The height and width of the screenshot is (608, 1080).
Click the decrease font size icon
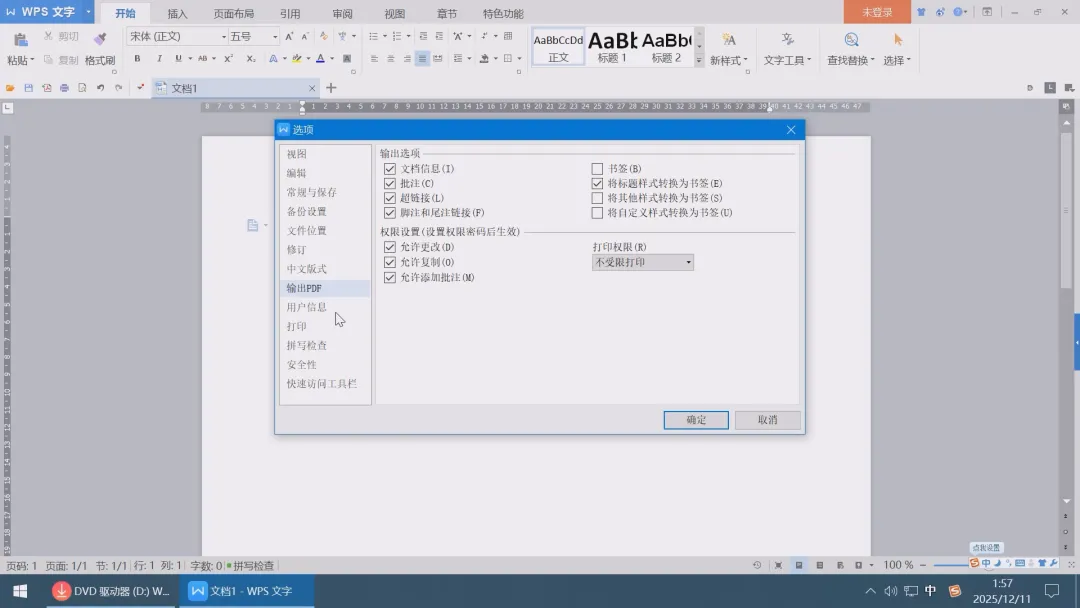tap(304, 36)
